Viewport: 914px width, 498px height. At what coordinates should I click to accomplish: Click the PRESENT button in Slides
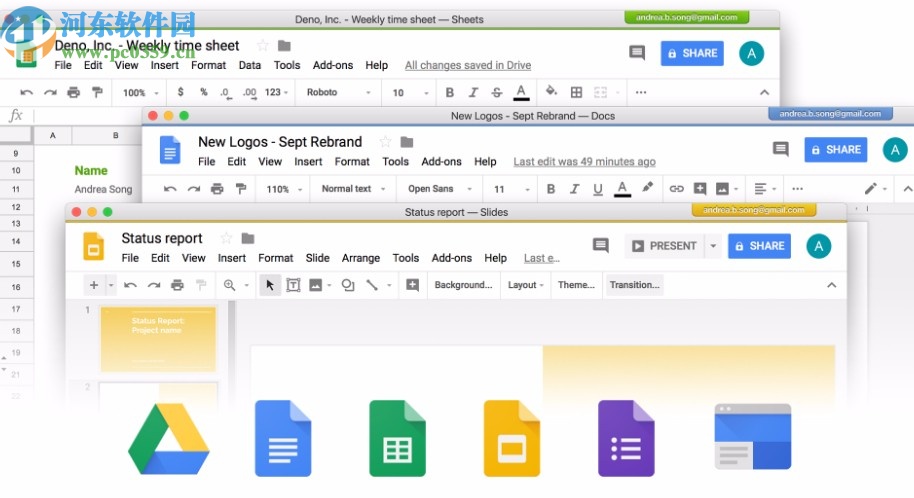(x=665, y=246)
